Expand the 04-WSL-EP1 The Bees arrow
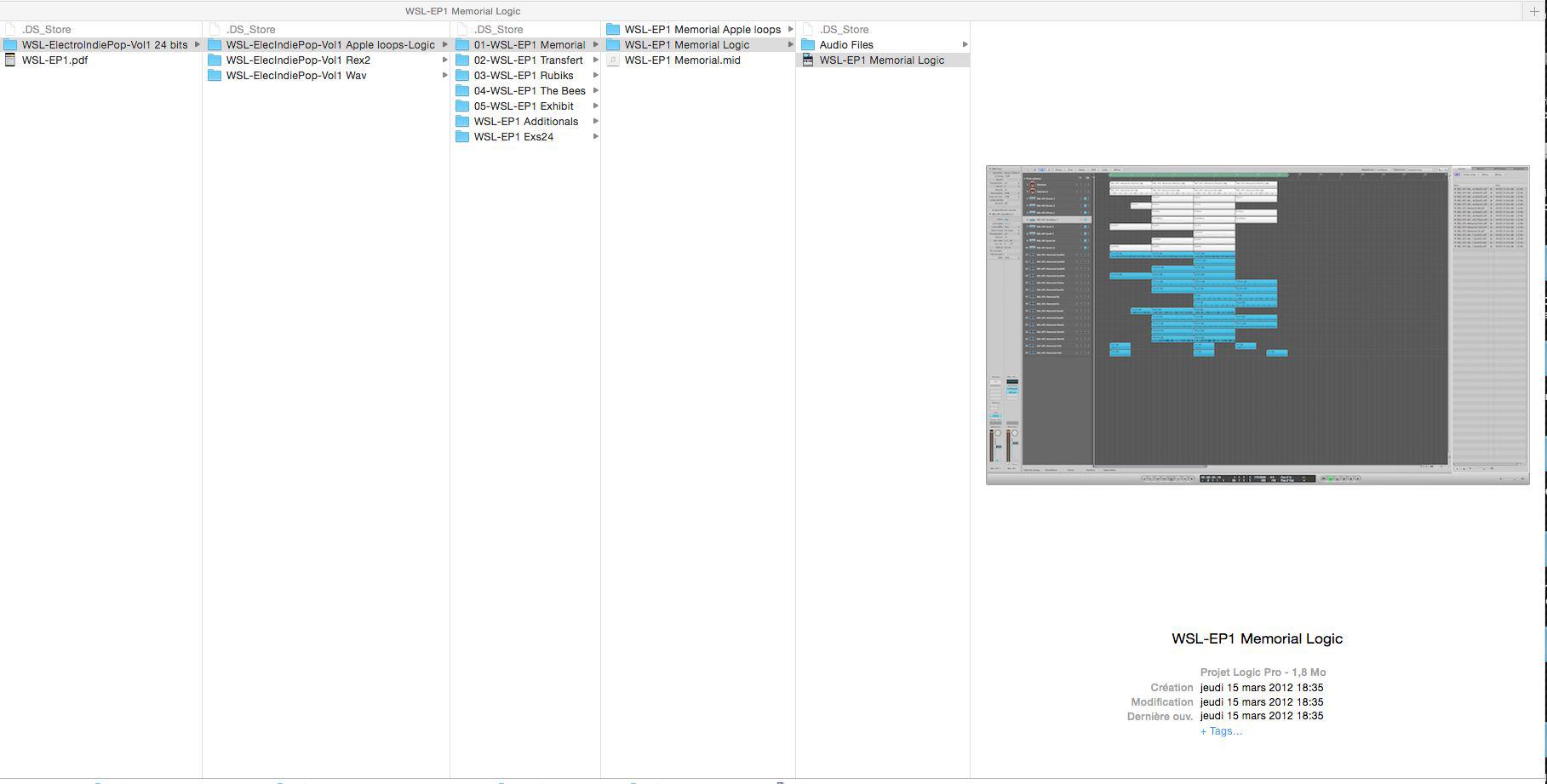This screenshot has height=784, width=1547. coord(596,90)
